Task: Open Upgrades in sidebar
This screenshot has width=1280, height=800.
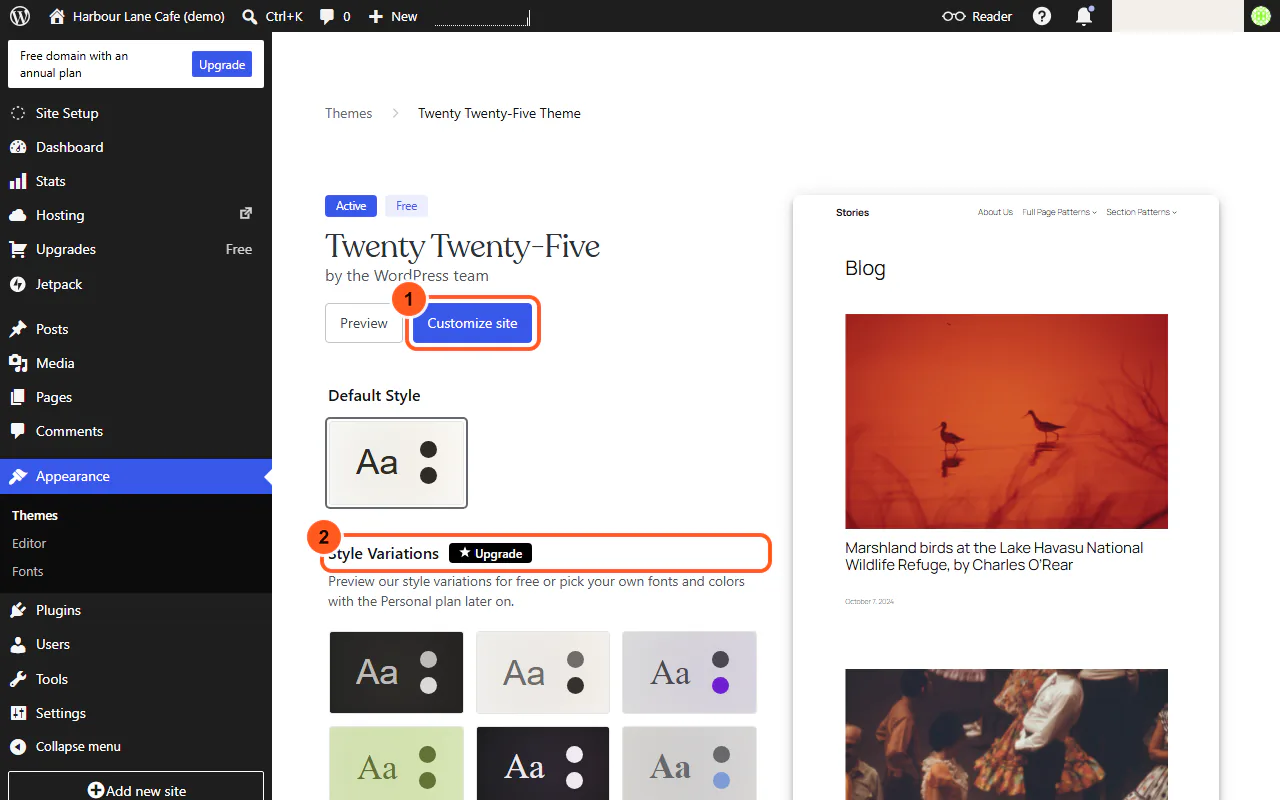Action: (136, 249)
